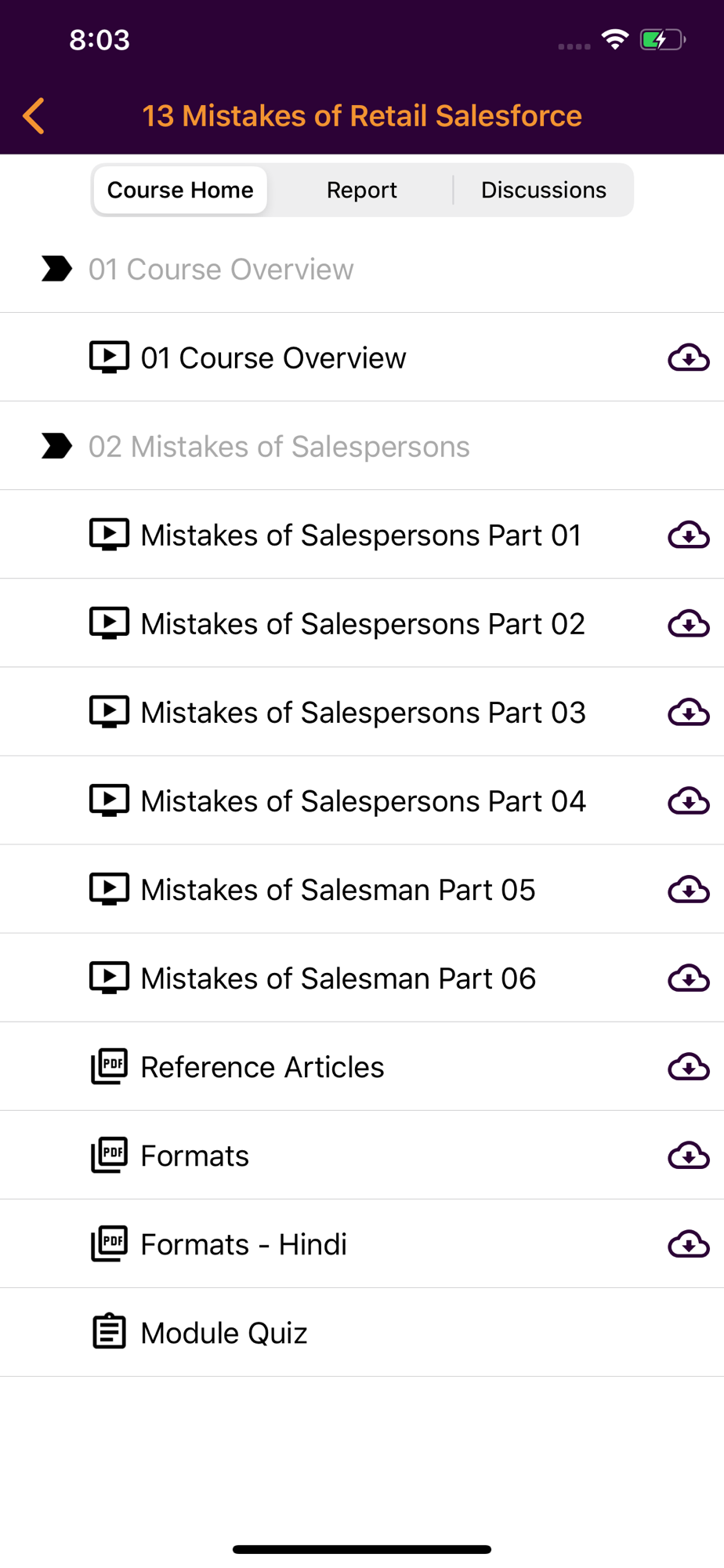
Task: Download the Reference Articles PDF
Action: [689, 1066]
